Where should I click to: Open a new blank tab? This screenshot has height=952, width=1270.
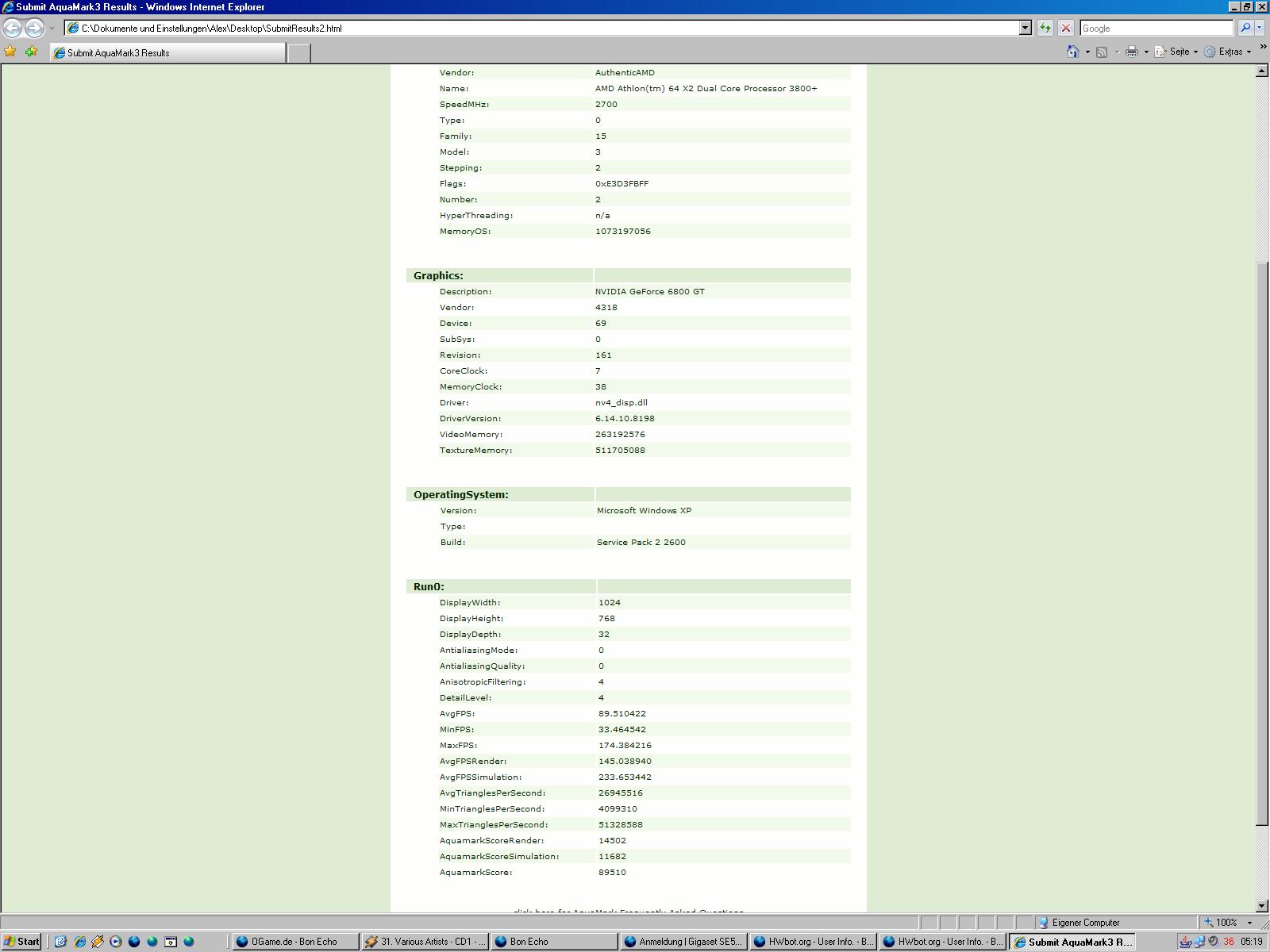click(298, 52)
